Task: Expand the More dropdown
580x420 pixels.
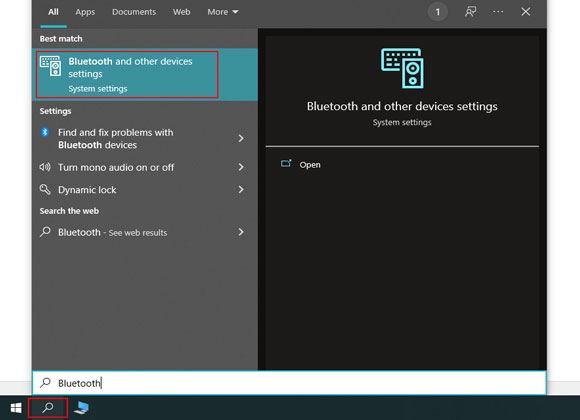Action: coord(223,12)
